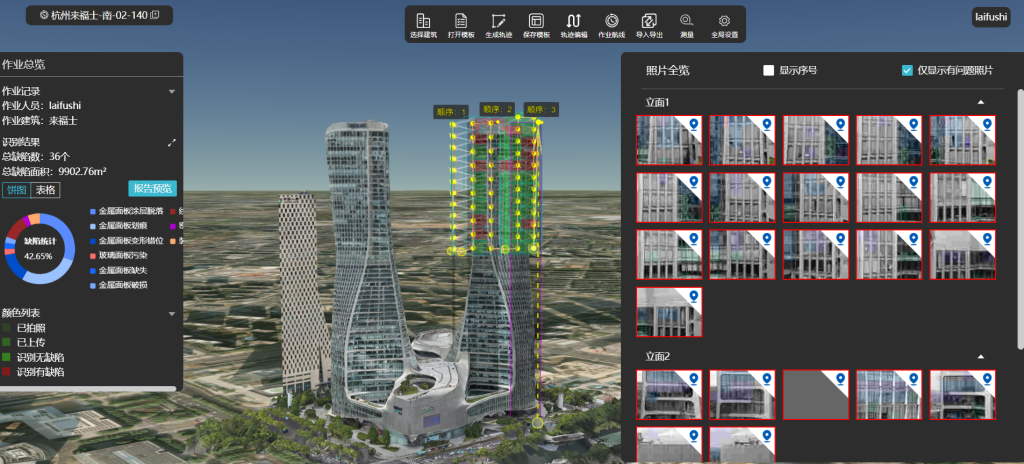This screenshot has height=464, width=1024.
Task: Click the 报告预览 report preview button
Action: (x=153, y=189)
